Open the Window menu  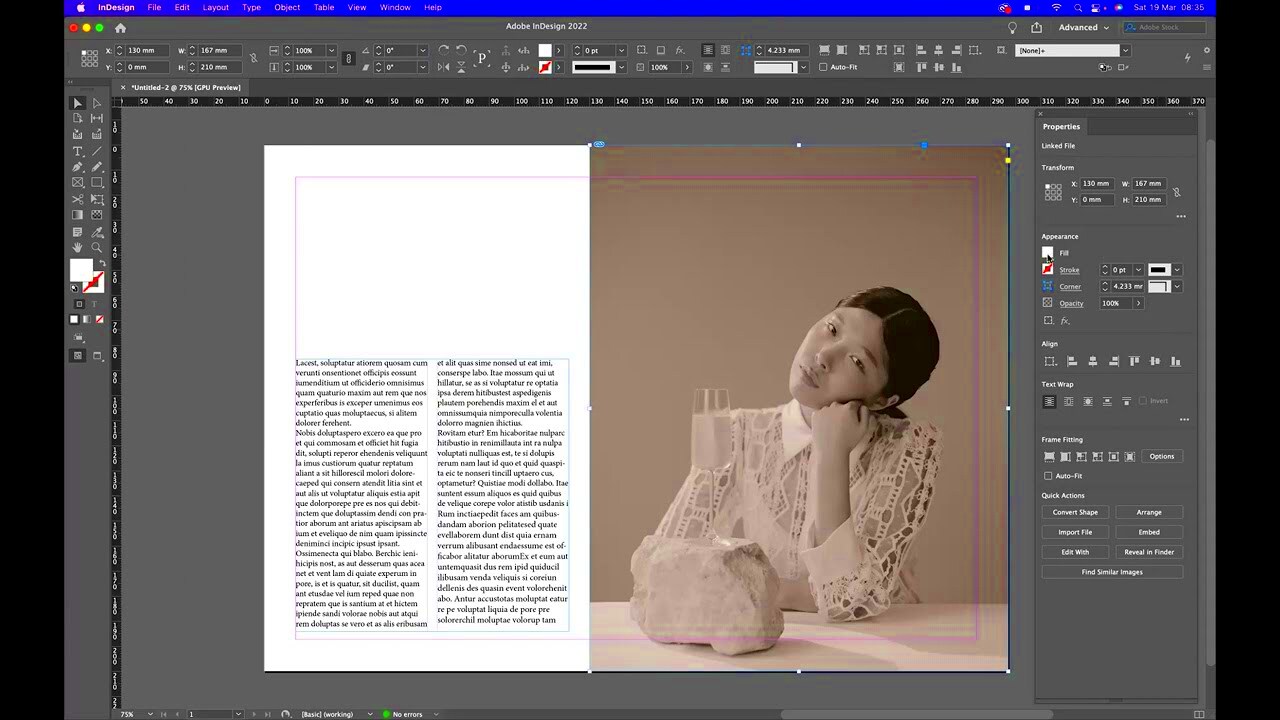[x=395, y=7]
